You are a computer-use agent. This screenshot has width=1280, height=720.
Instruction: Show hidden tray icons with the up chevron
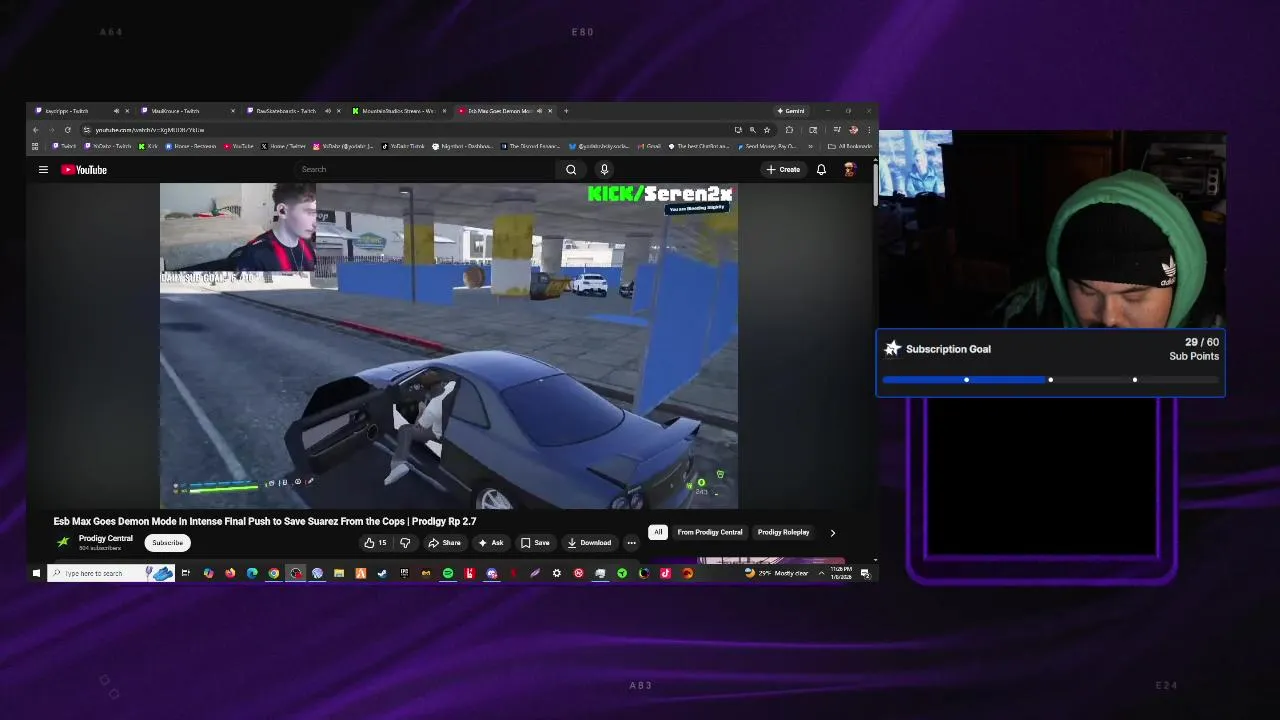click(x=821, y=573)
